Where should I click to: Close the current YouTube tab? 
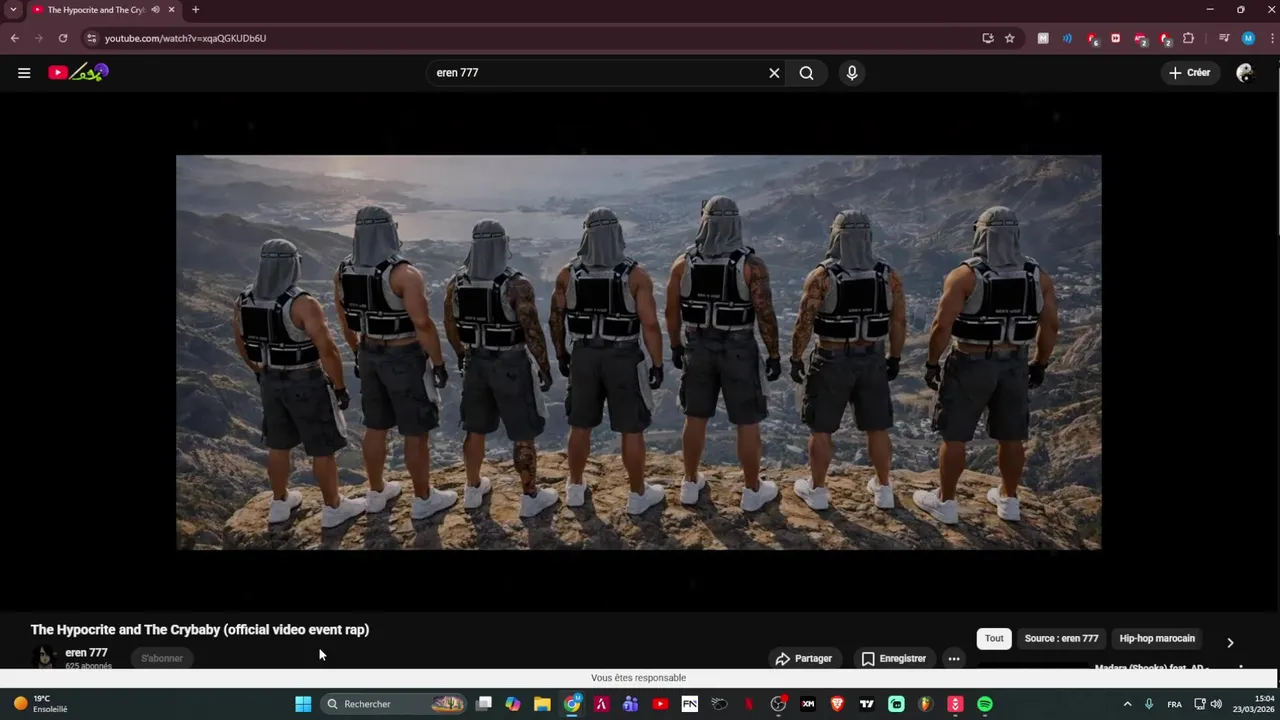point(172,10)
